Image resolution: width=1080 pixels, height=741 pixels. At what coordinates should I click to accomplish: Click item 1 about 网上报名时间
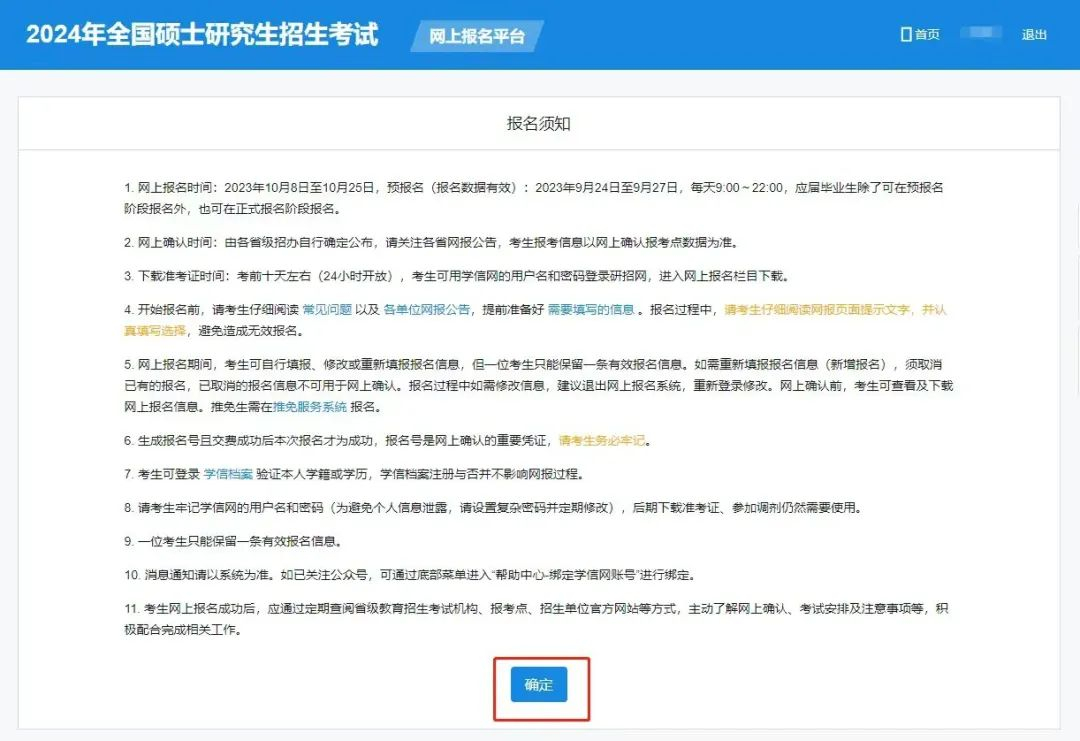[535, 187]
